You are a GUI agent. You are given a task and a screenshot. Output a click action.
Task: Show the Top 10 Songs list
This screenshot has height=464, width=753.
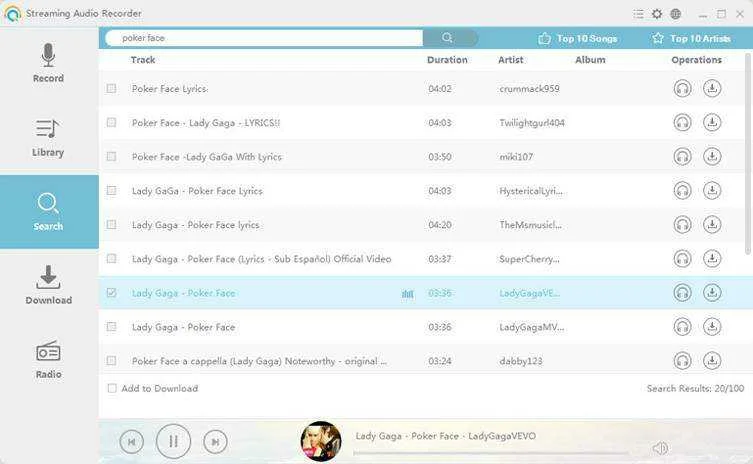pos(578,38)
